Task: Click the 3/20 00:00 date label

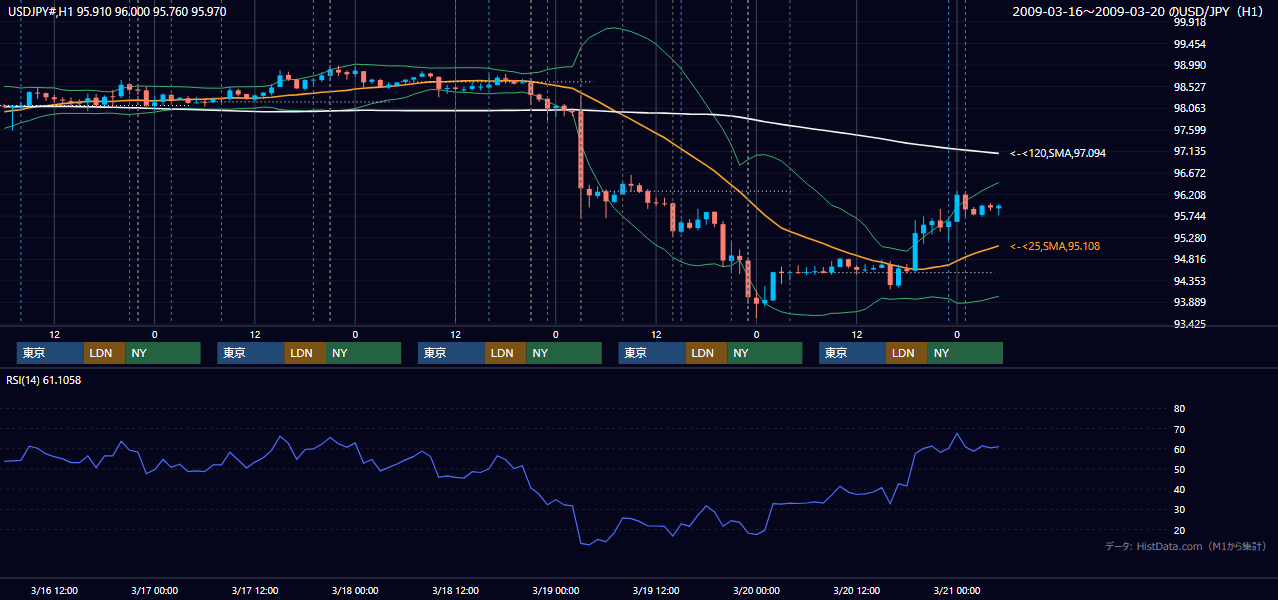Action: [x=756, y=590]
